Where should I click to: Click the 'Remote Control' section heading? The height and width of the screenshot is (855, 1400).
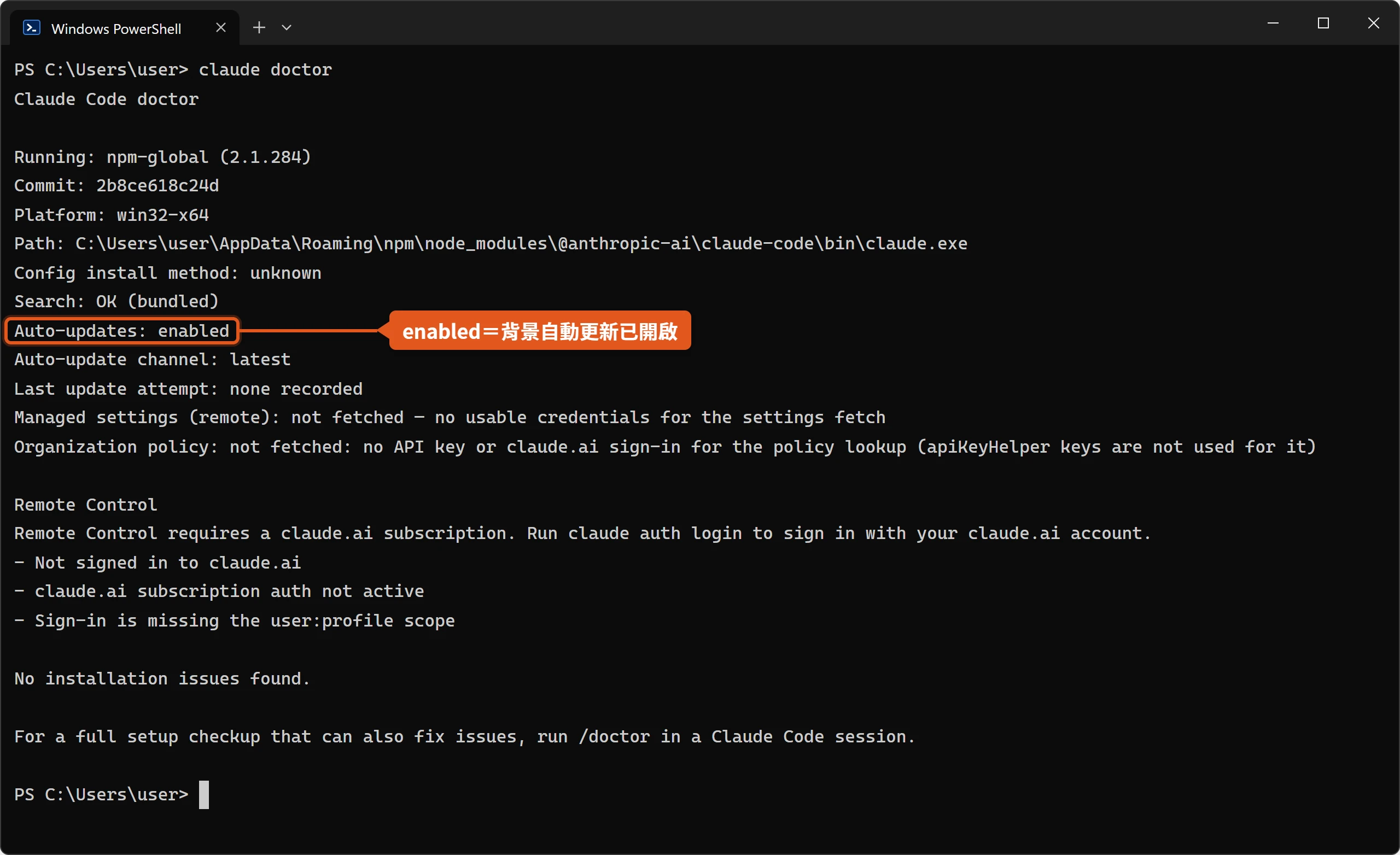tap(86, 505)
